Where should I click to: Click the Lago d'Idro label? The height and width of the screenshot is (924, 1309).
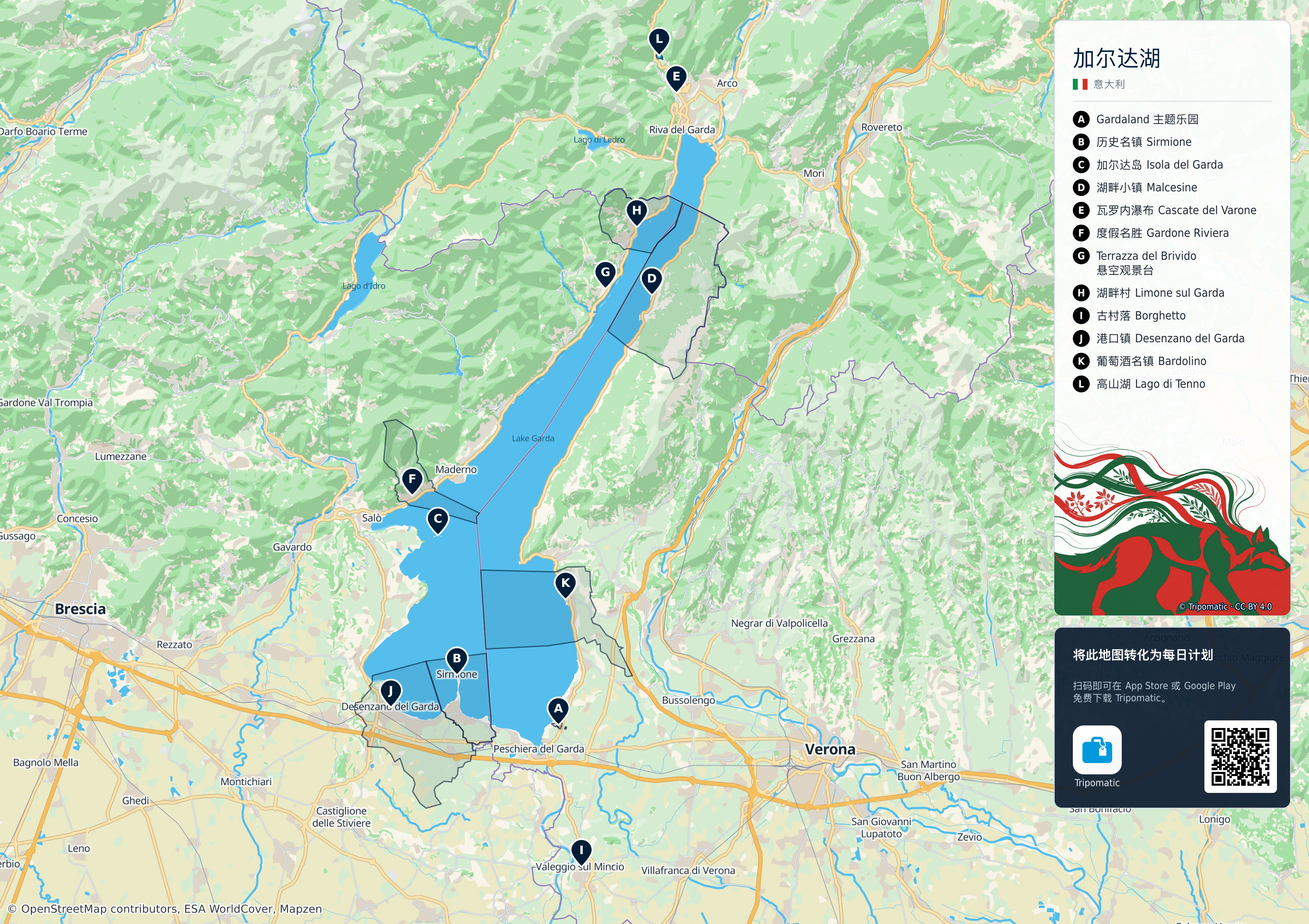pyautogui.click(x=364, y=286)
